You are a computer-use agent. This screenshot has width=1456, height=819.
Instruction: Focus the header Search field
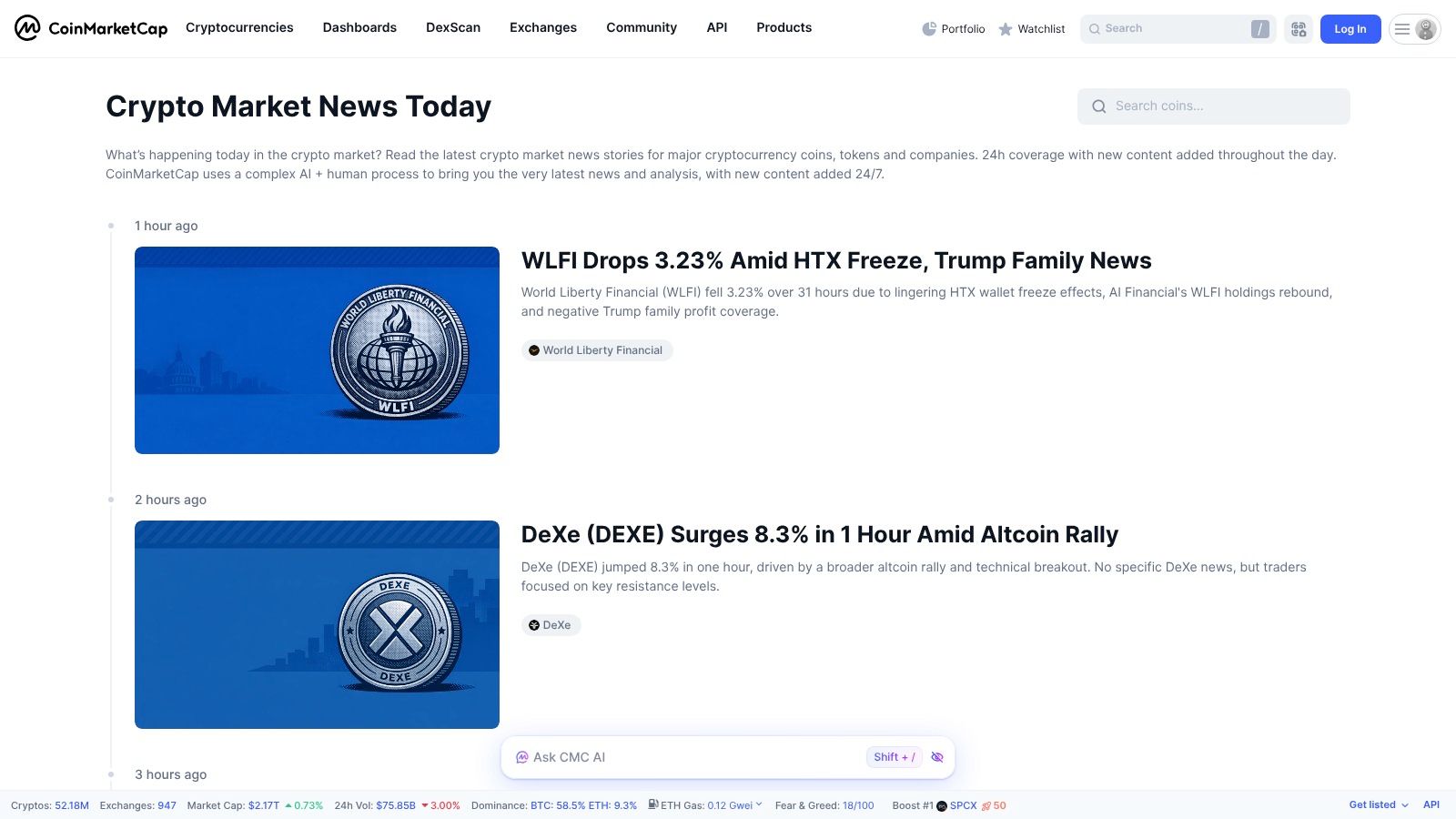[x=1178, y=29]
